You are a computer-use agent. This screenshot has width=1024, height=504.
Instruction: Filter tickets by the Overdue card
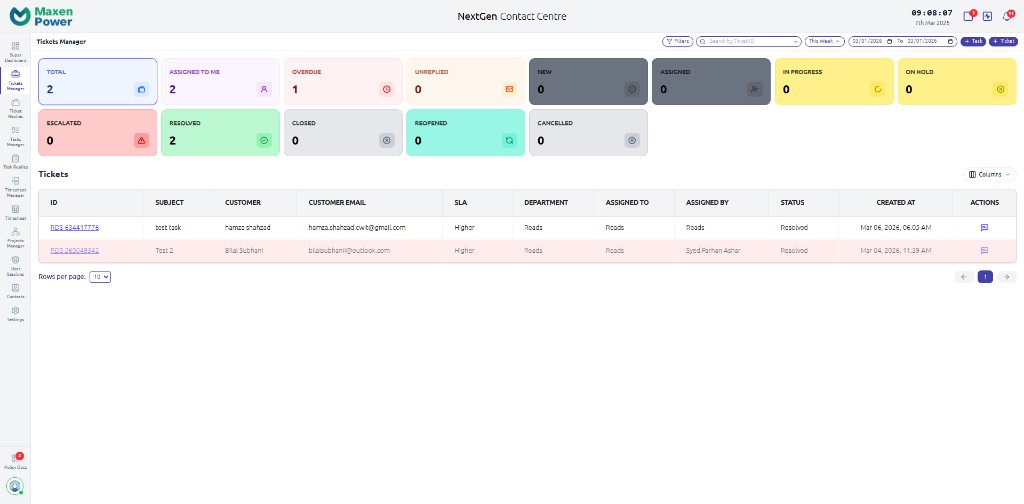point(343,81)
